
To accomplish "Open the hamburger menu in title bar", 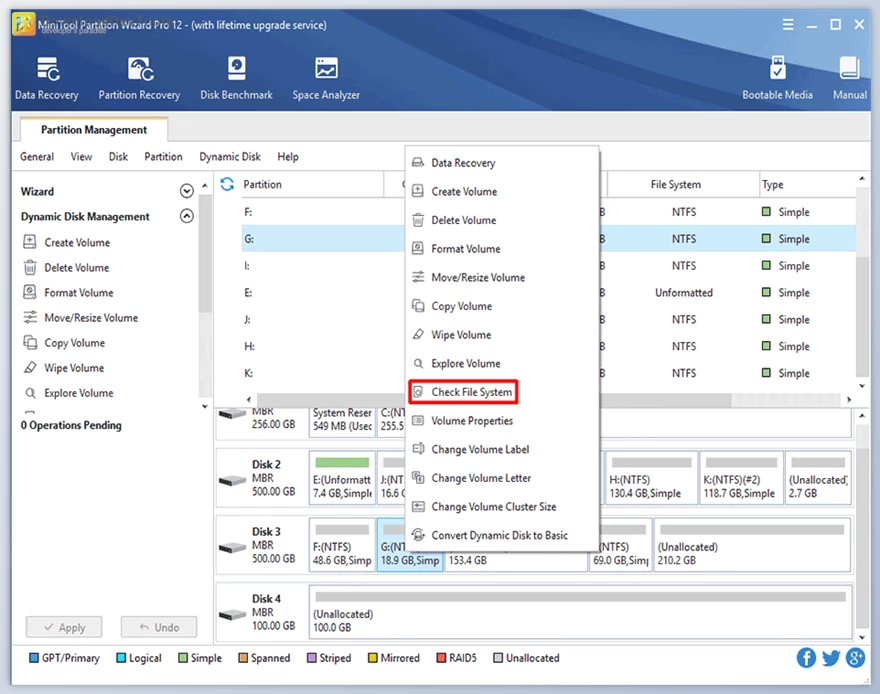I will (x=788, y=25).
